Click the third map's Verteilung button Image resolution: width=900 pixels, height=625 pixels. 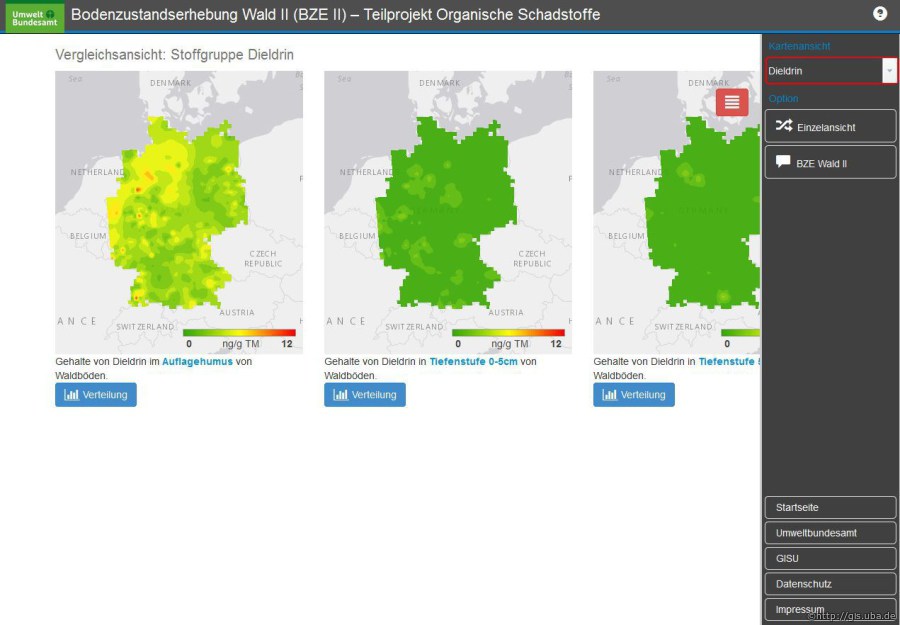tap(634, 395)
